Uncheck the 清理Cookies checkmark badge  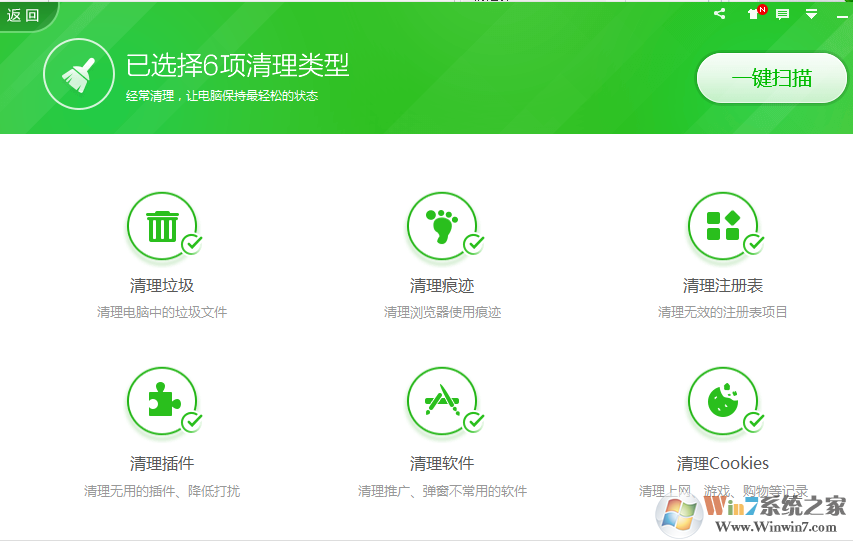coord(754,422)
